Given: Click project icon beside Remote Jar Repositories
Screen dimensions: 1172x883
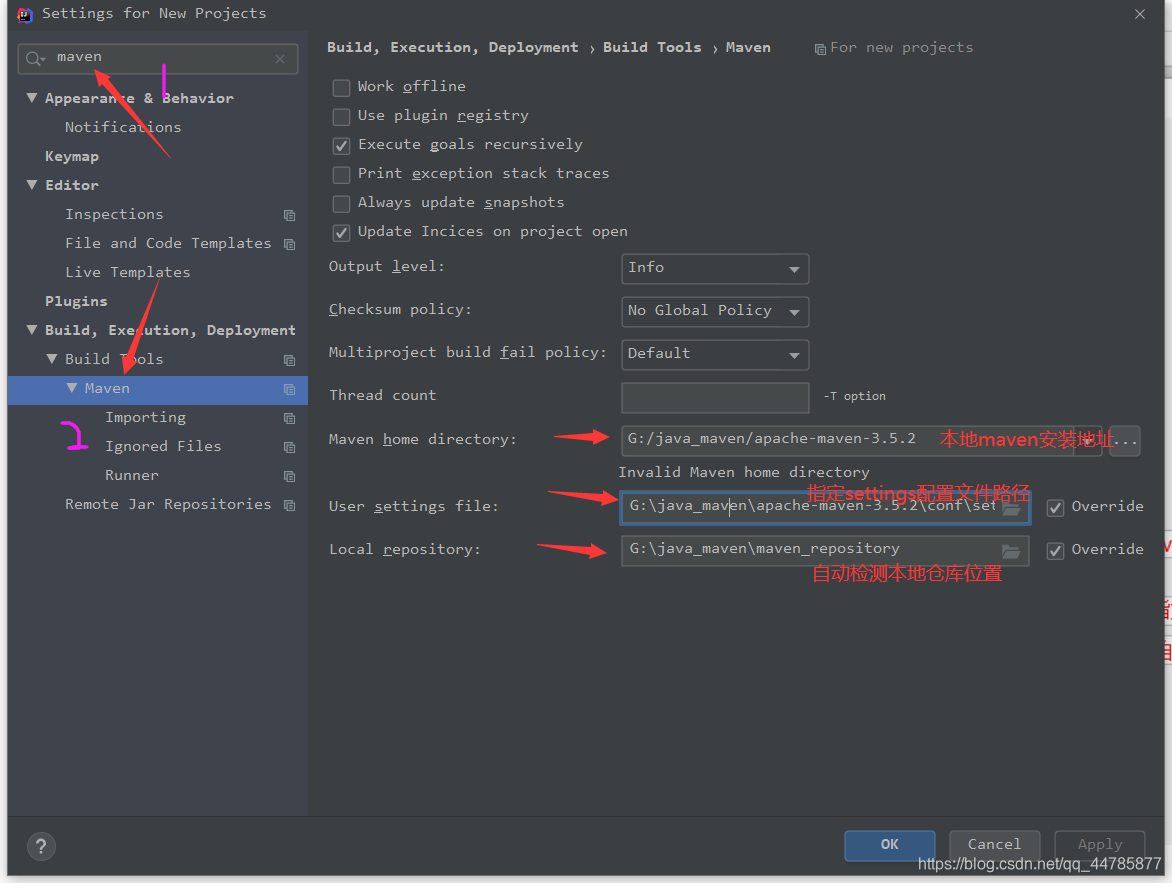Looking at the screenshot, I should pyautogui.click(x=289, y=505).
